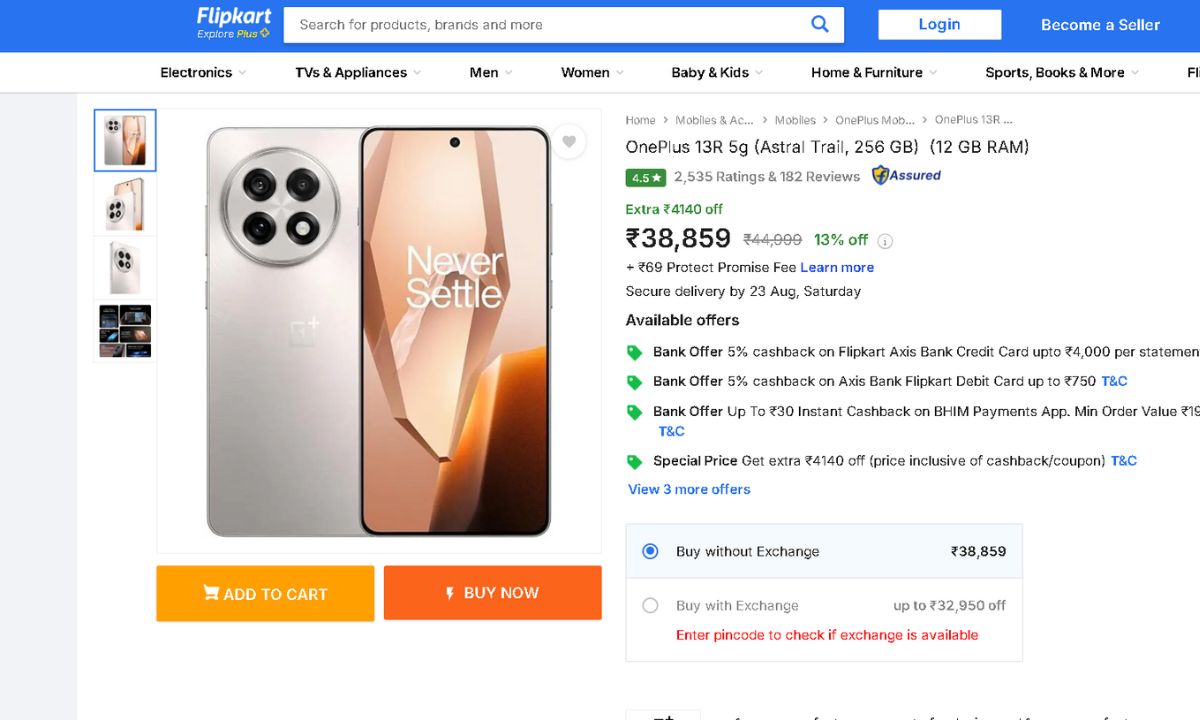The height and width of the screenshot is (720, 1200).
Task: Open the View 3 more offers link
Action: (689, 489)
